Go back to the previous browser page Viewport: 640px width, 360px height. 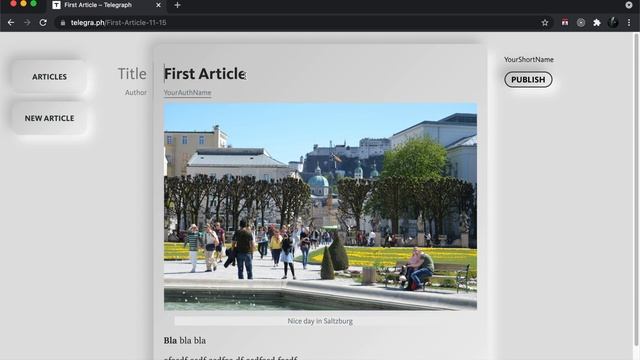pyautogui.click(x=11, y=22)
